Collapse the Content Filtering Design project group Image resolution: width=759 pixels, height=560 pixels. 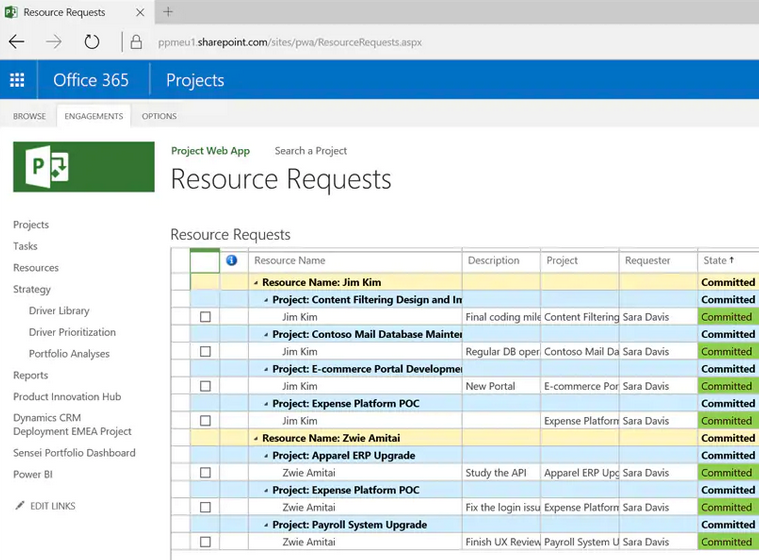(266, 300)
